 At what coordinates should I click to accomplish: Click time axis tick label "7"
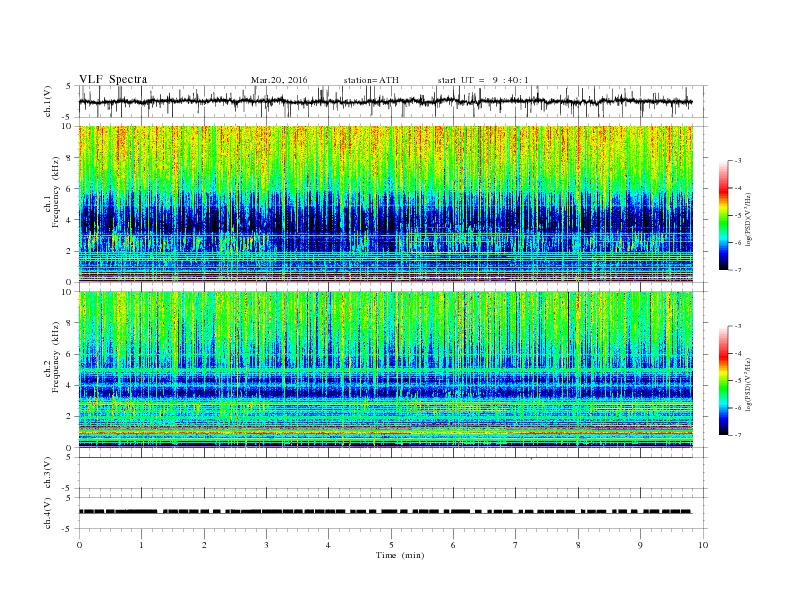coord(516,545)
